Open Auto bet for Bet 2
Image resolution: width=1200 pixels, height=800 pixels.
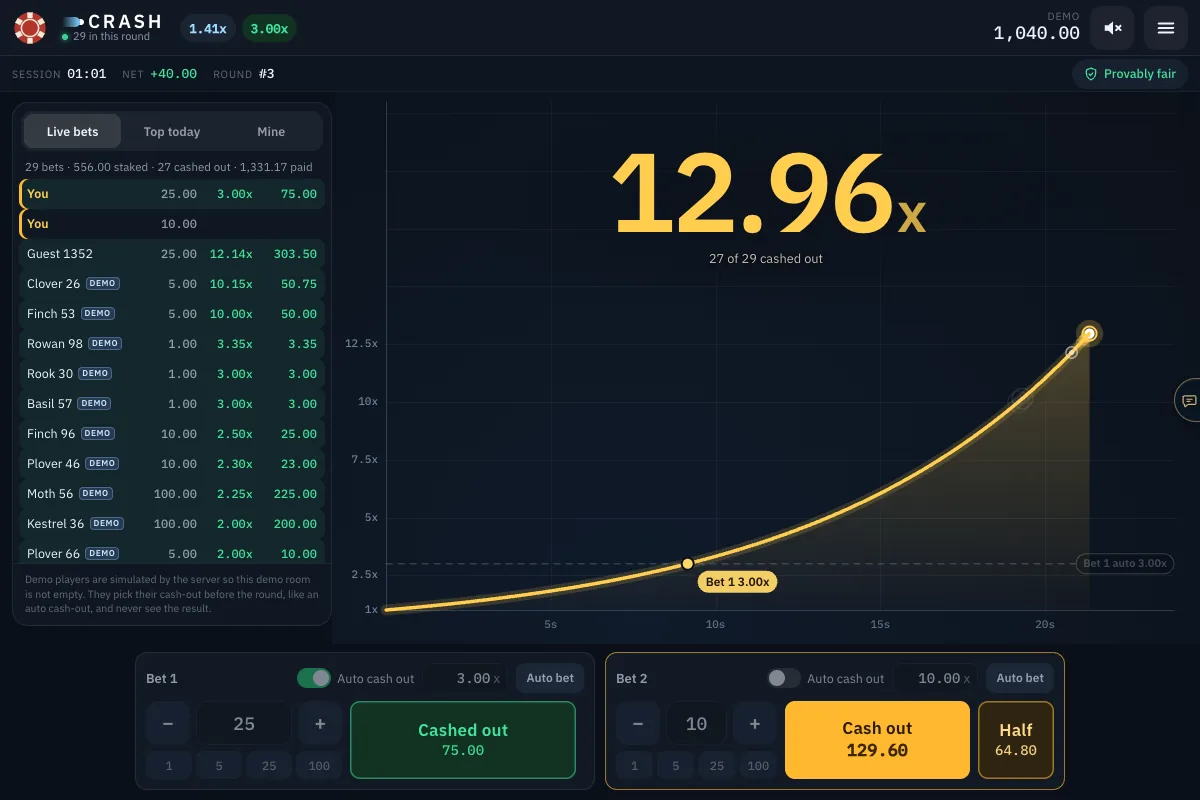tap(1020, 678)
